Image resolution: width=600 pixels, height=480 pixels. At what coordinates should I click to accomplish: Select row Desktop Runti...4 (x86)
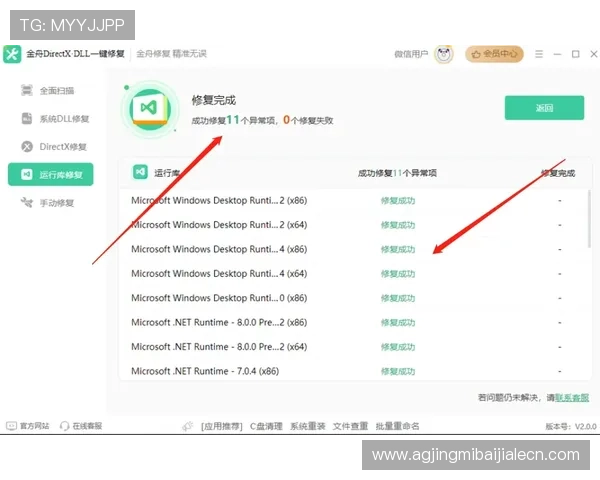click(354, 249)
